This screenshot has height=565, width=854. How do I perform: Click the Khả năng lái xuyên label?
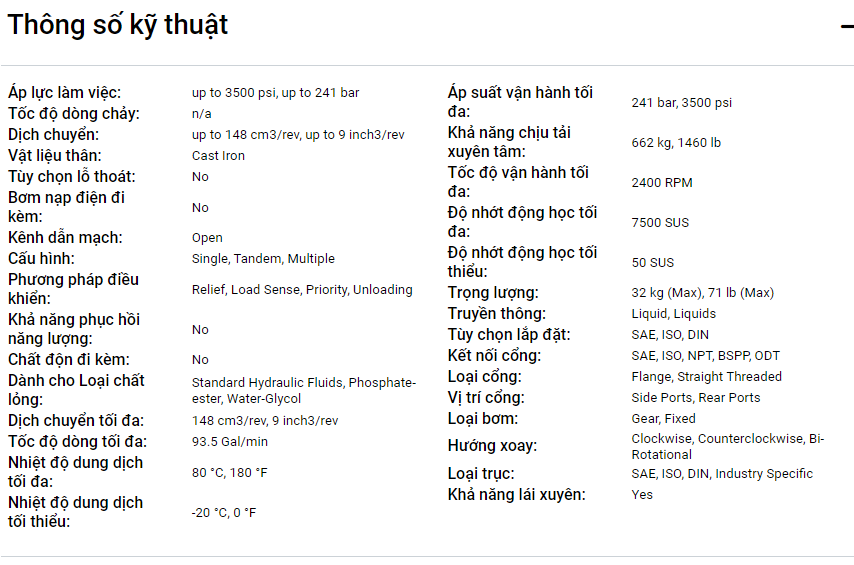pos(517,494)
